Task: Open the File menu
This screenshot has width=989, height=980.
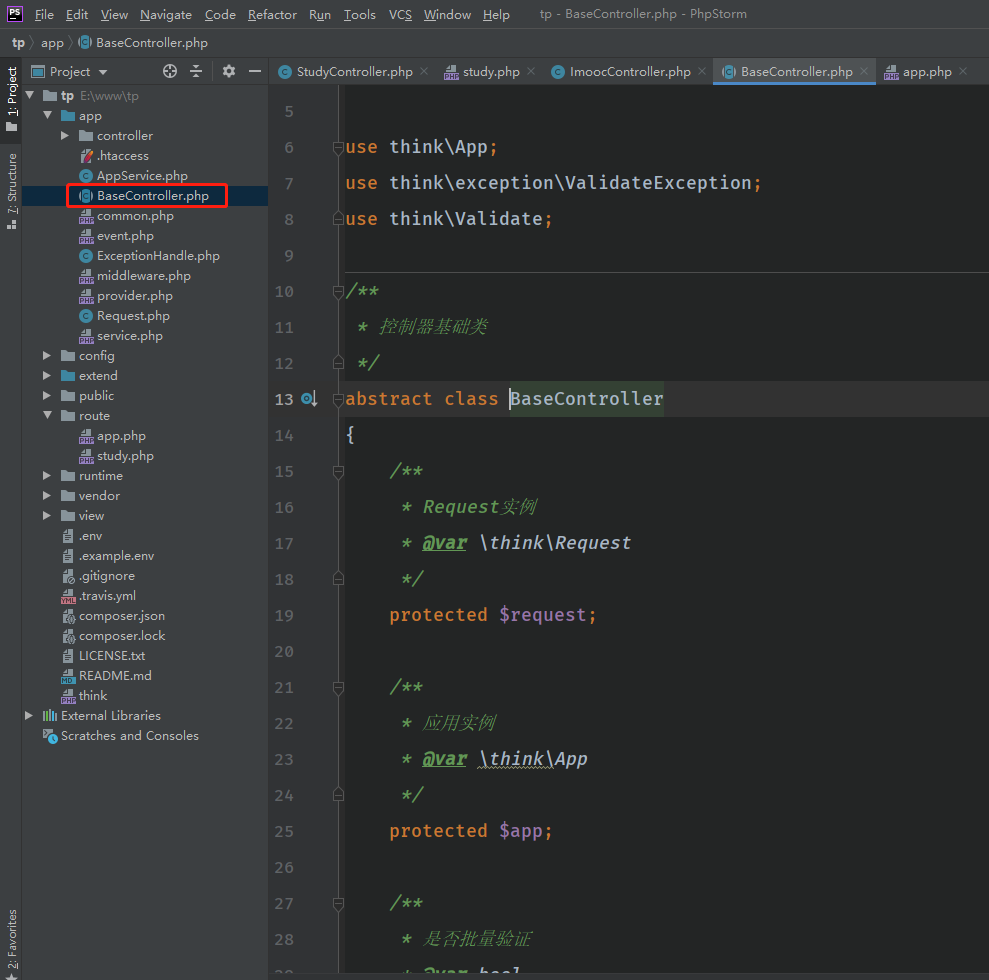Action: coord(44,15)
